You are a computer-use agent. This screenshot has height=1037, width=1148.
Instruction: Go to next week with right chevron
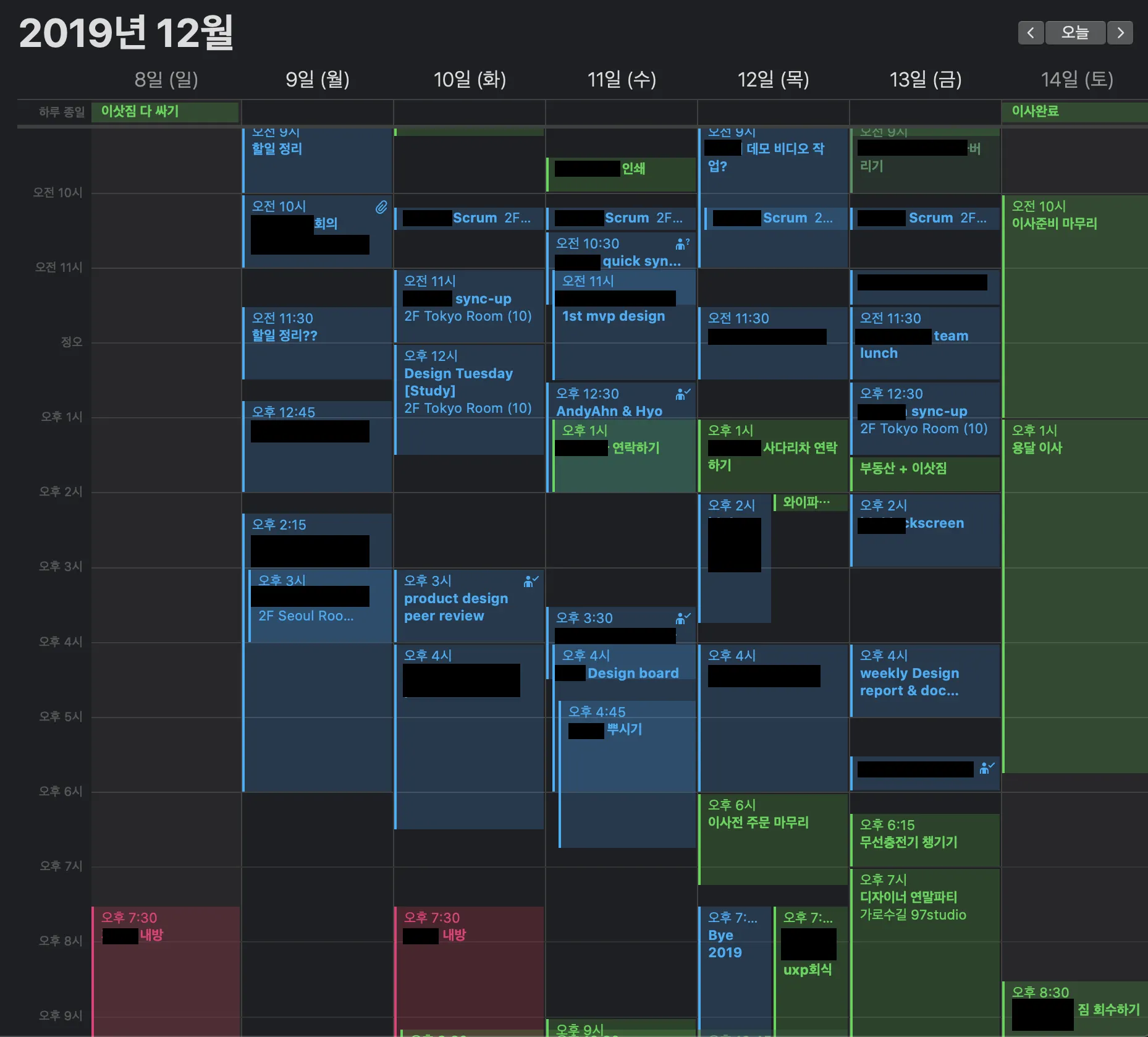1120,33
